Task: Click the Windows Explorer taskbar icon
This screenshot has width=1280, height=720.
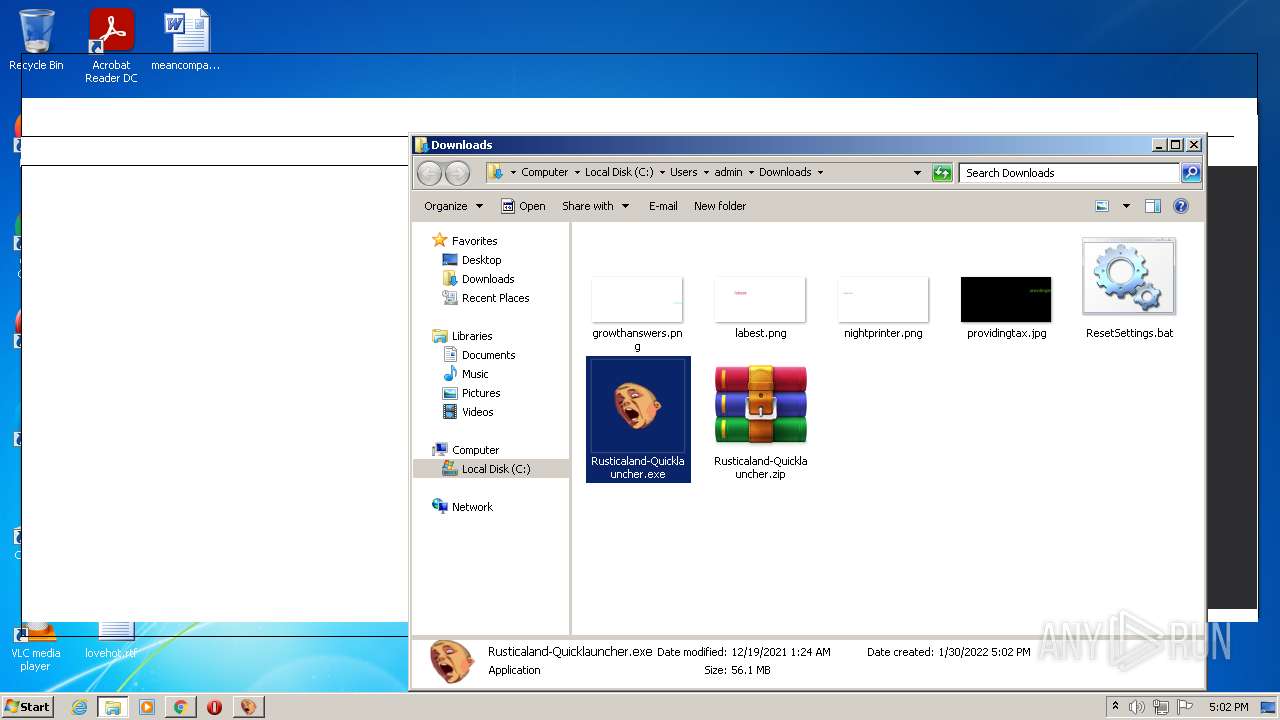Action: [x=113, y=707]
